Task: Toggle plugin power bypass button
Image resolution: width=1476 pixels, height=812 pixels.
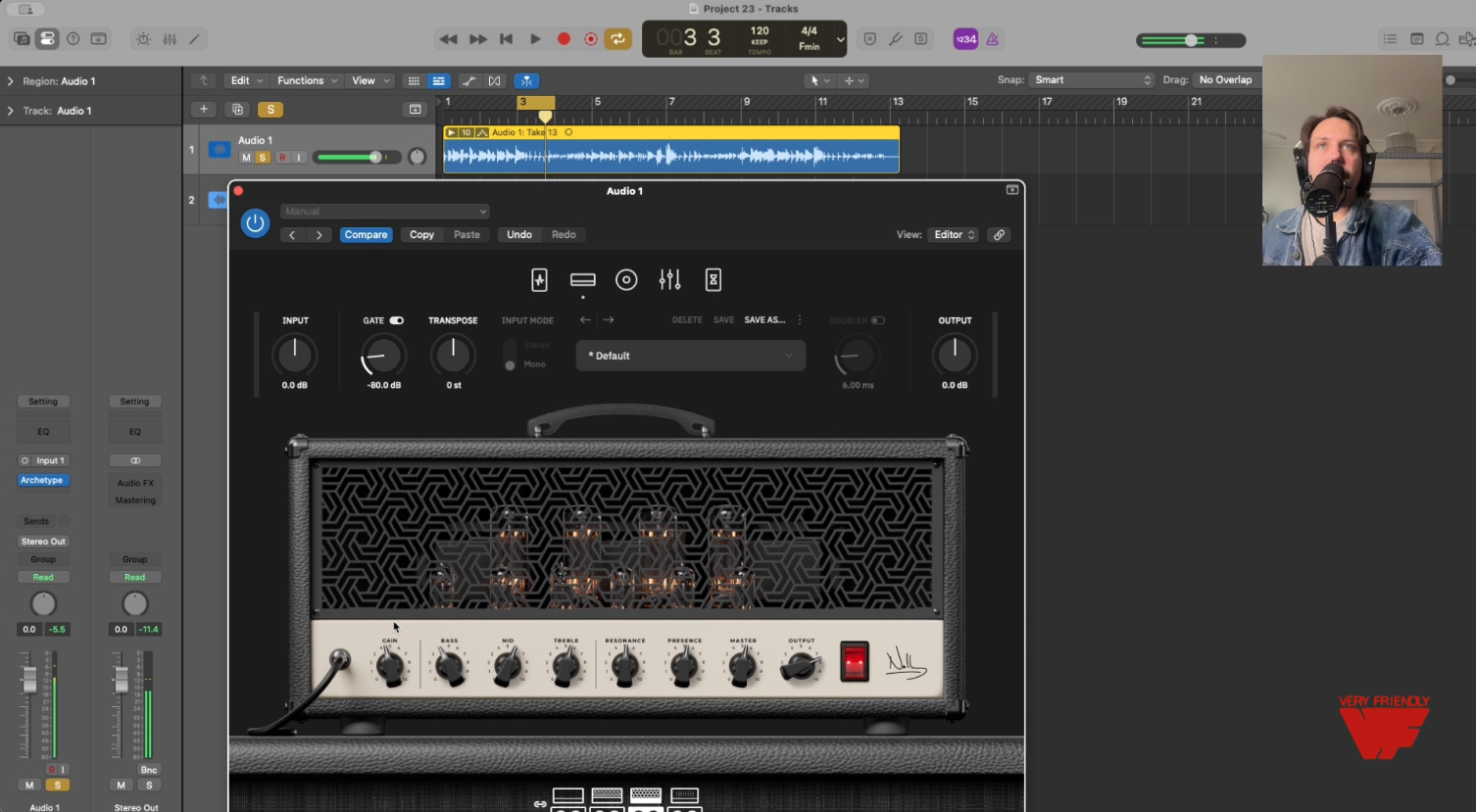Action: pyautogui.click(x=255, y=223)
